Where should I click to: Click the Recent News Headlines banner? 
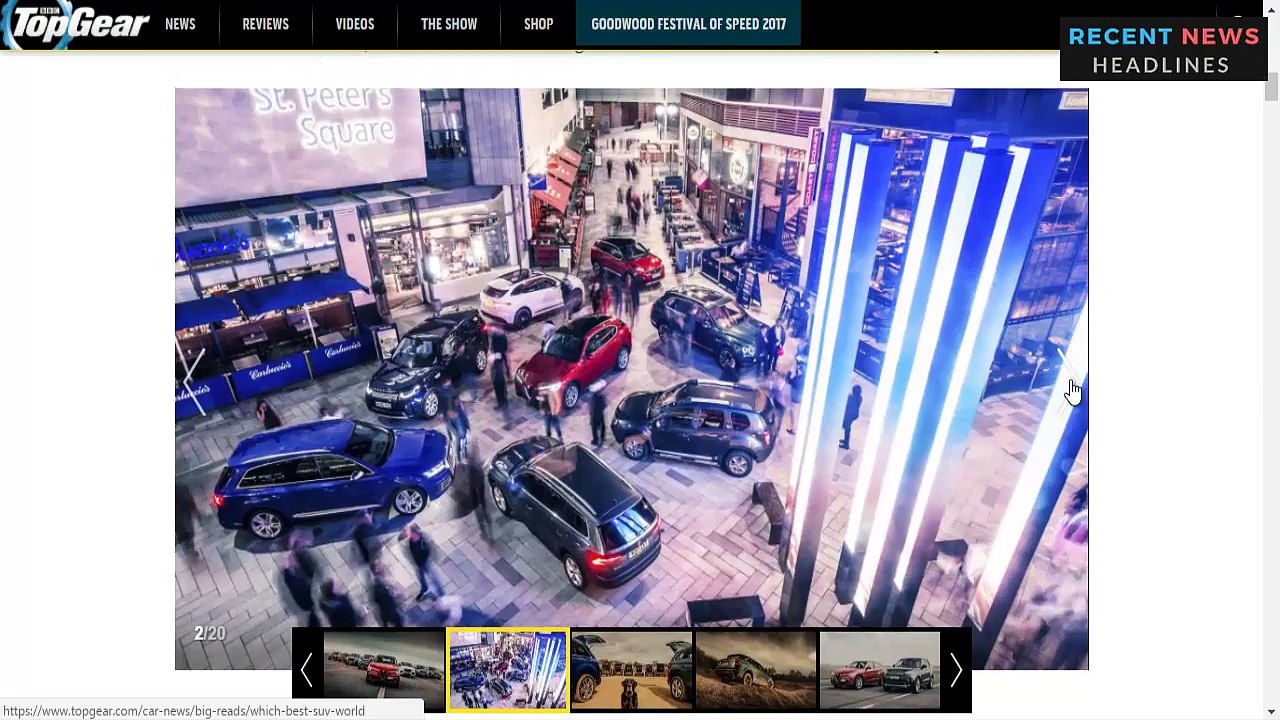[1164, 50]
